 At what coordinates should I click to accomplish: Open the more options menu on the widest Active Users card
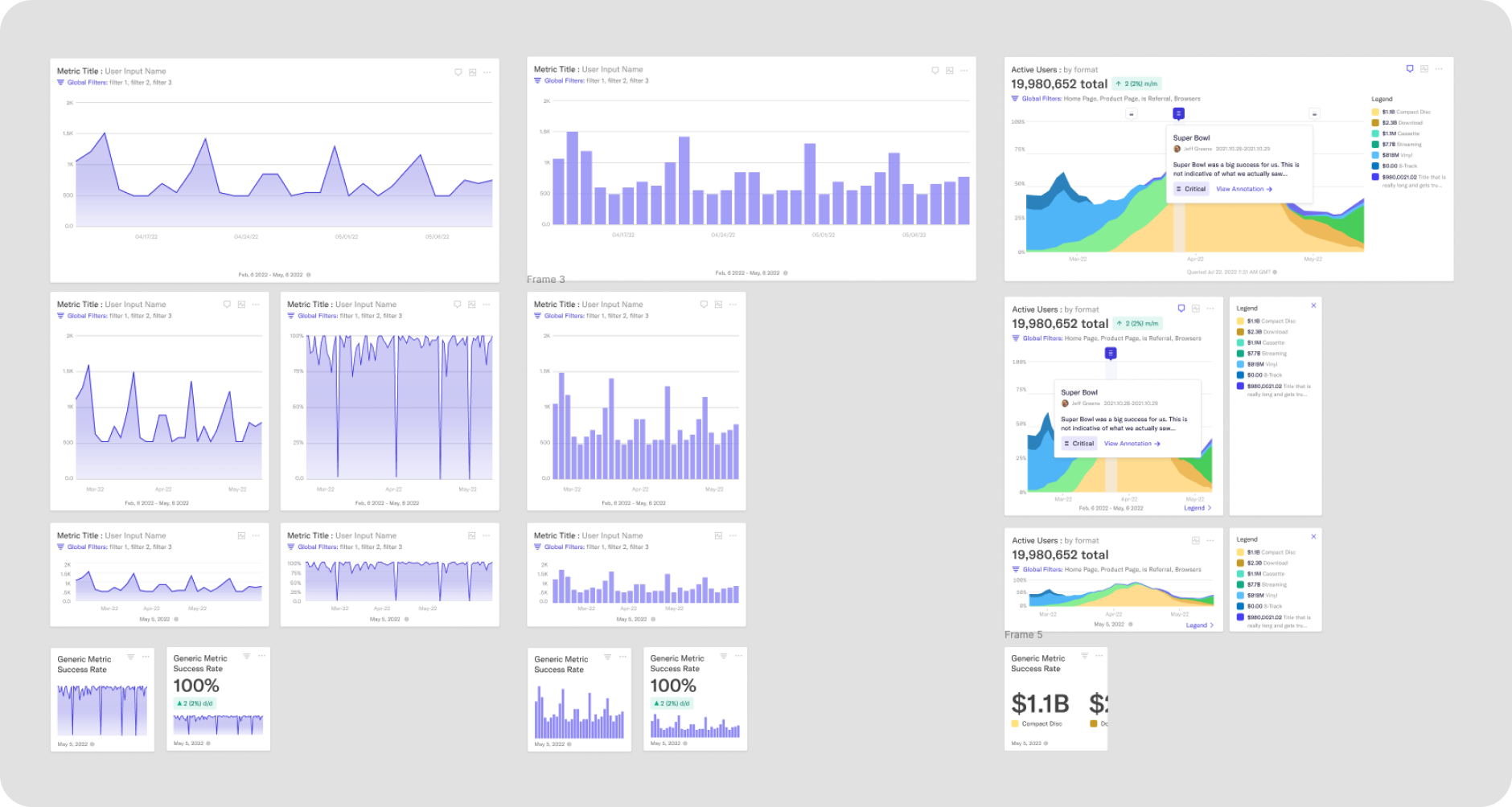click(x=1439, y=69)
